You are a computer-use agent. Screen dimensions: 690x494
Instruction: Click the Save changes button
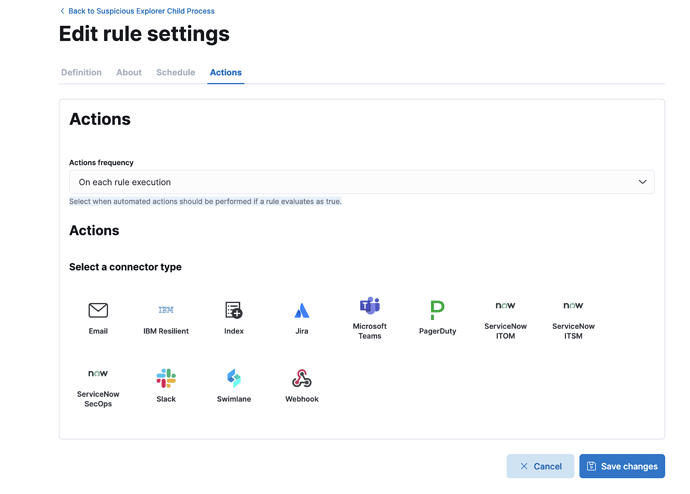point(622,466)
